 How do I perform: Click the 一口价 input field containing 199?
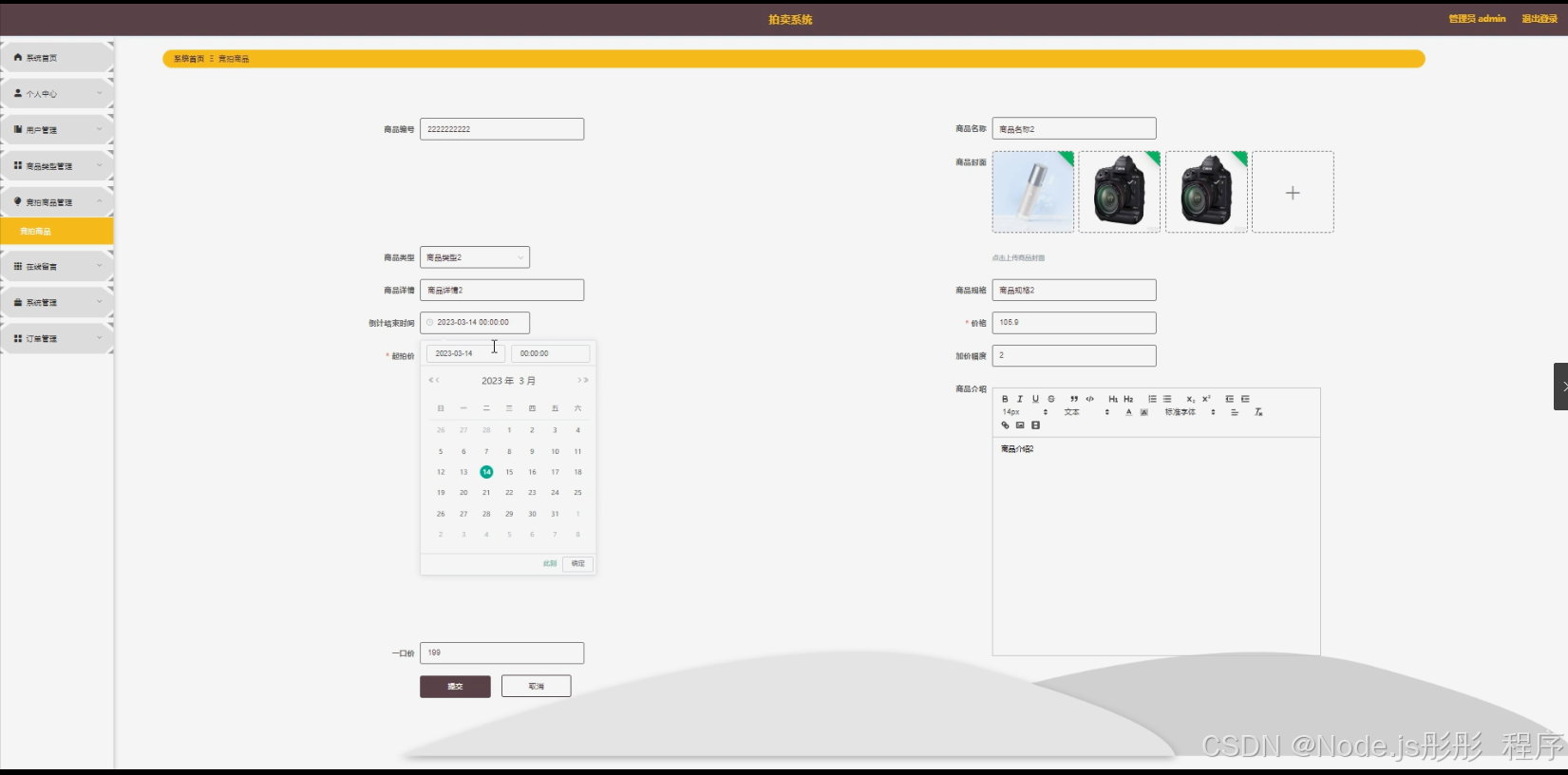(x=501, y=653)
